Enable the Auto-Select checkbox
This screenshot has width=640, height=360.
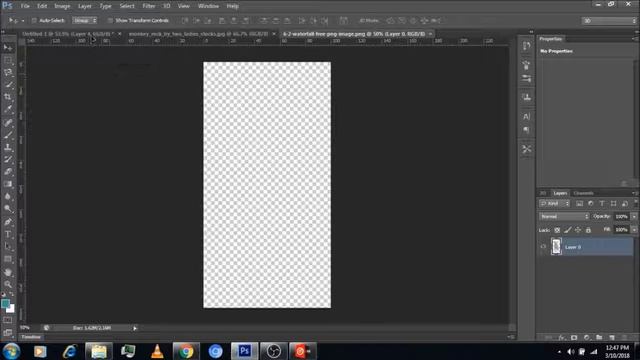tap(34, 20)
